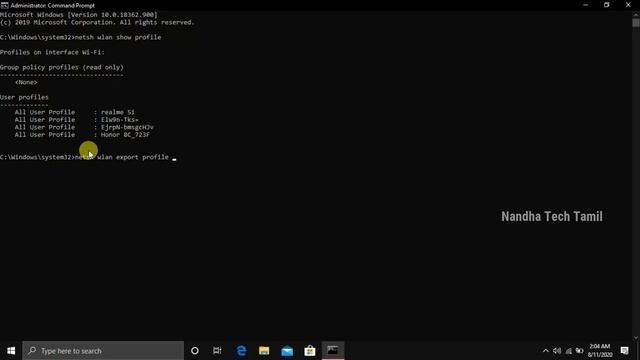Click the 'wlan export profile' command text
The image size is (640, 360).
[x=133, y=157]
